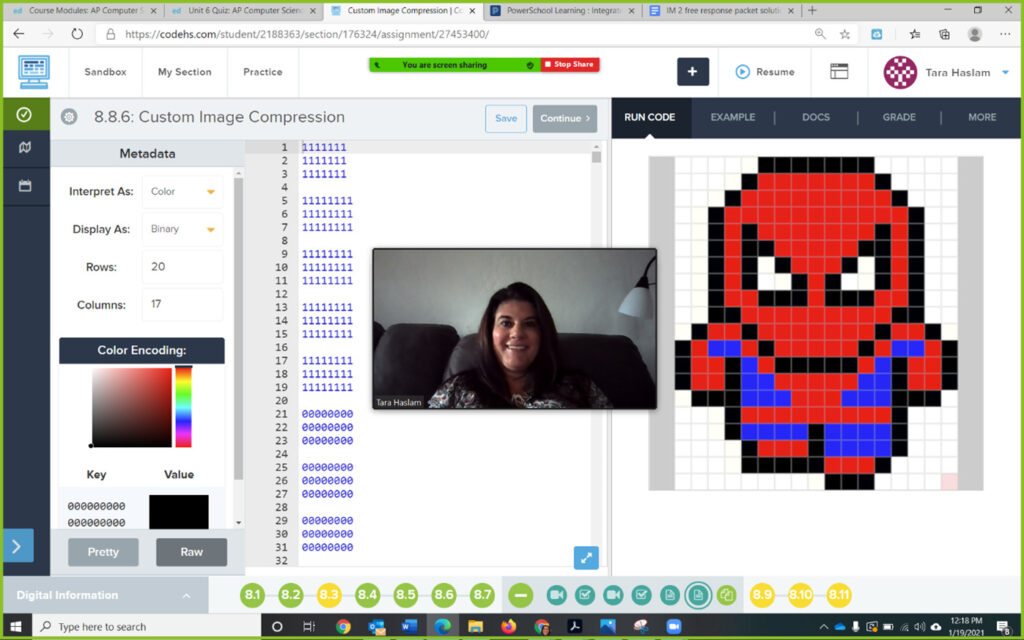Collapse module with the green minus button
1024x640 pixels.
point(519,595)
